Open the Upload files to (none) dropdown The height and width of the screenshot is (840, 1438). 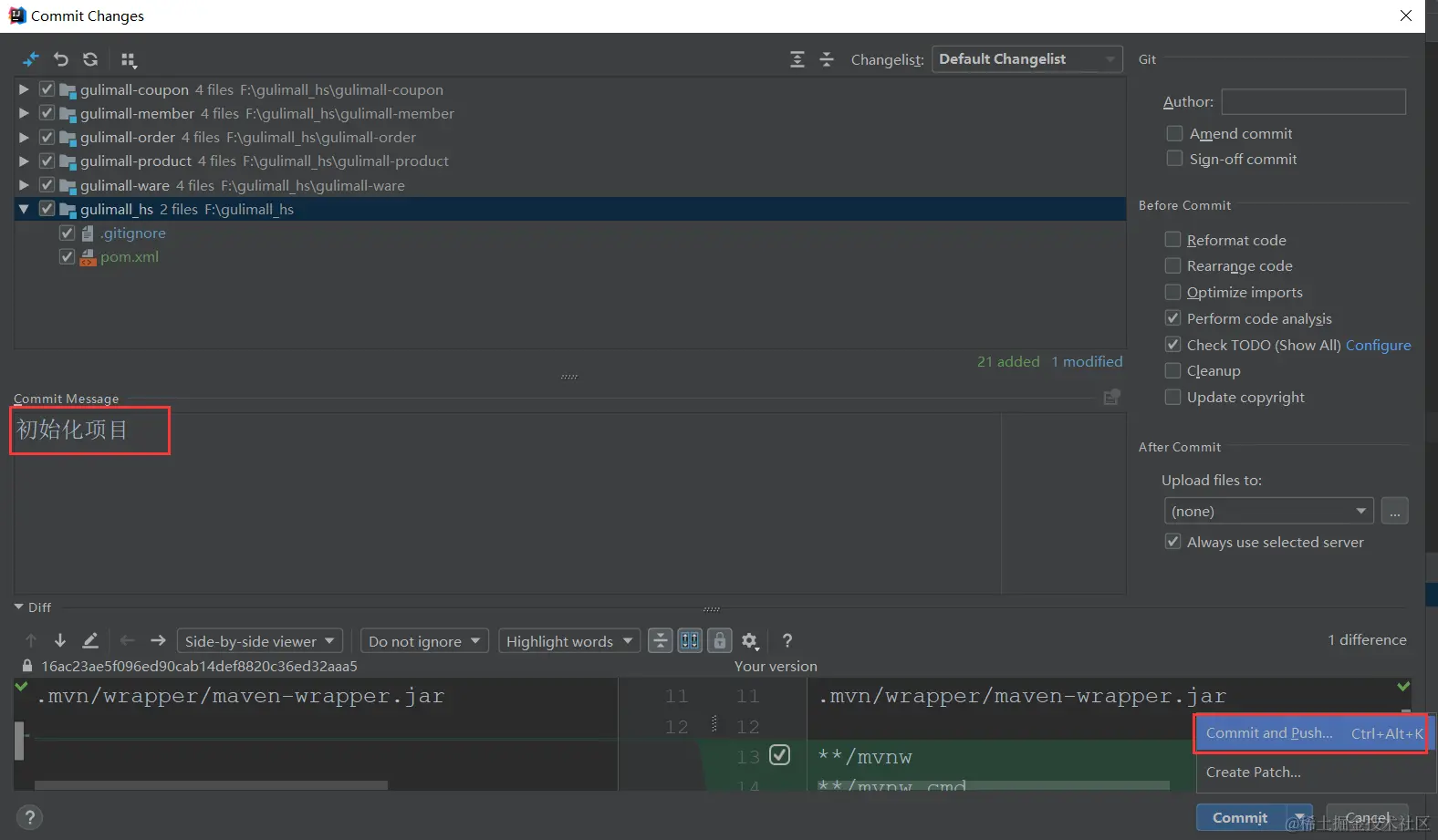click(1269, 511)
